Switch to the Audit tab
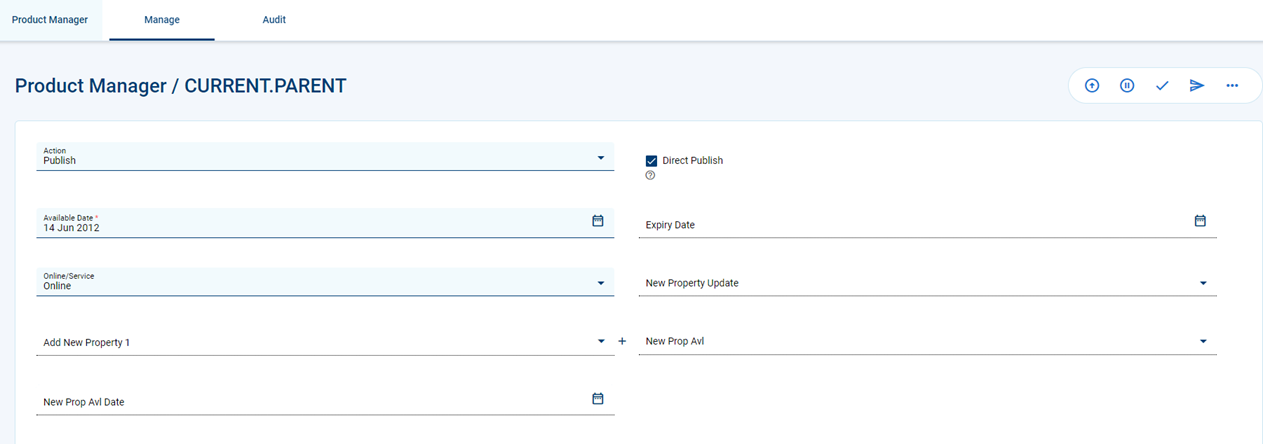 pyautogui.click(x=274, y=20)
